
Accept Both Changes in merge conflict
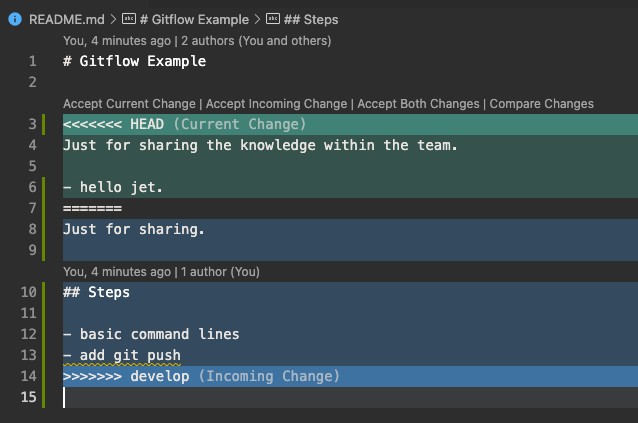click(420, 104)
